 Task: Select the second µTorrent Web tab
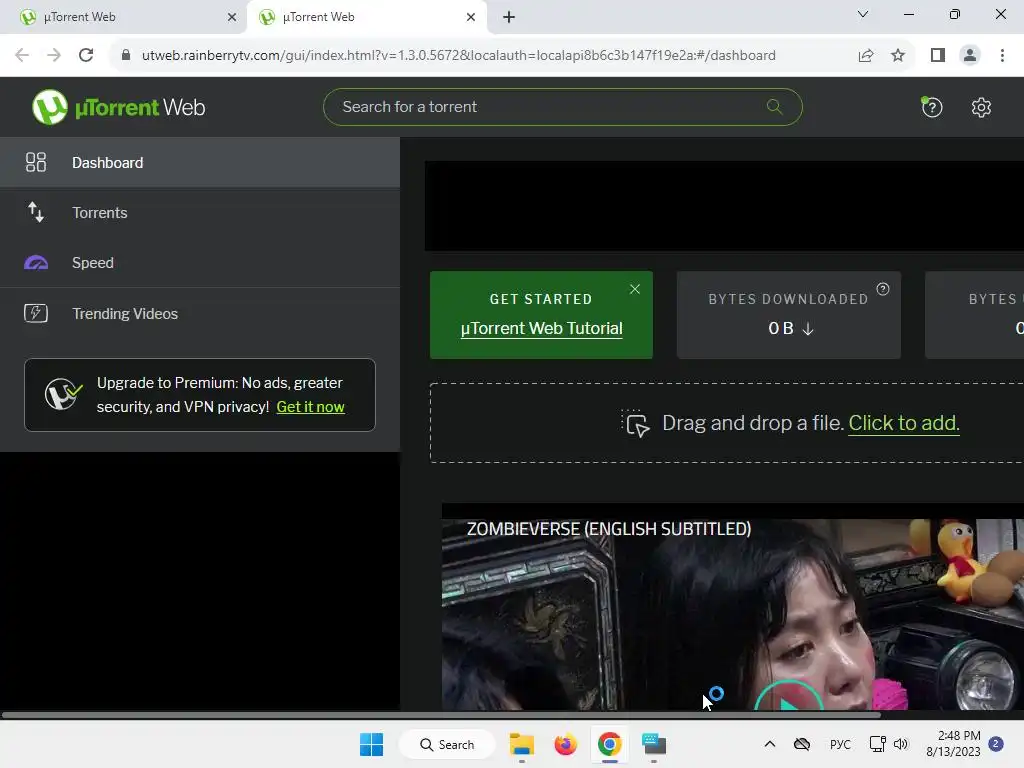click(x=366, y=17)
